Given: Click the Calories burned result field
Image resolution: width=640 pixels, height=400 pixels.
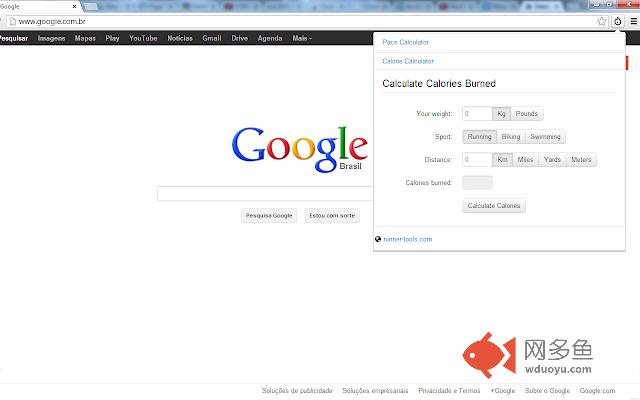Looking at the screenshot, I should (477, 182).
